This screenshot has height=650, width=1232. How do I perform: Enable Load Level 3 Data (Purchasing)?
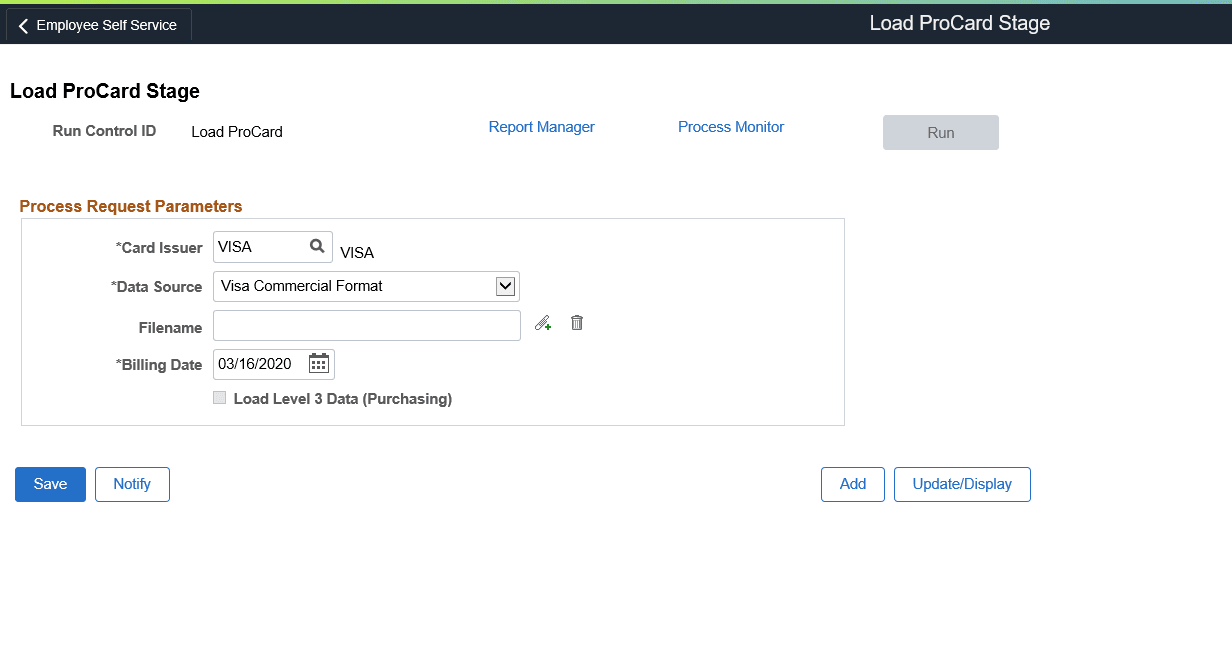[219, 397]
